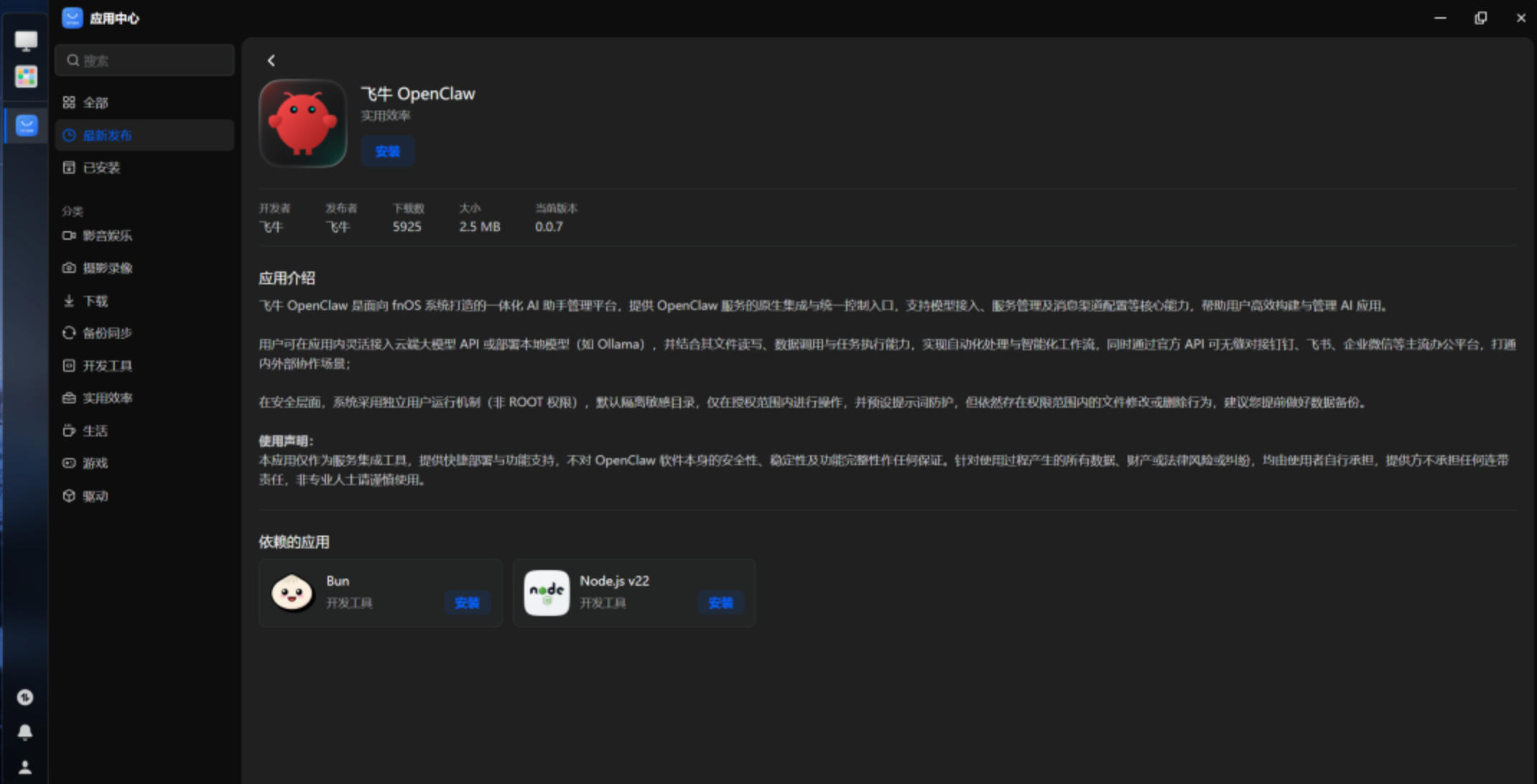Open the 摄影录像 category

click(x=144, y=268)
